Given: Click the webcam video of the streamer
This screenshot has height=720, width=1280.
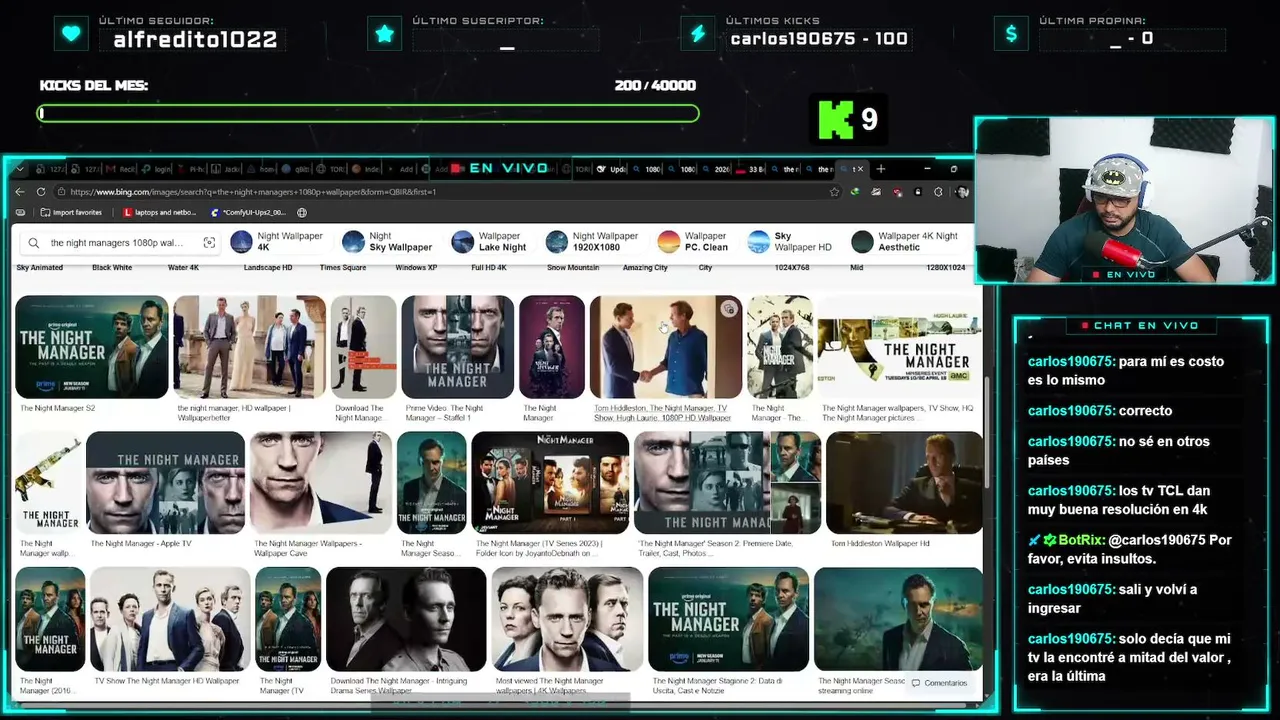Looking at the screenshot, I should (1123, 201).
